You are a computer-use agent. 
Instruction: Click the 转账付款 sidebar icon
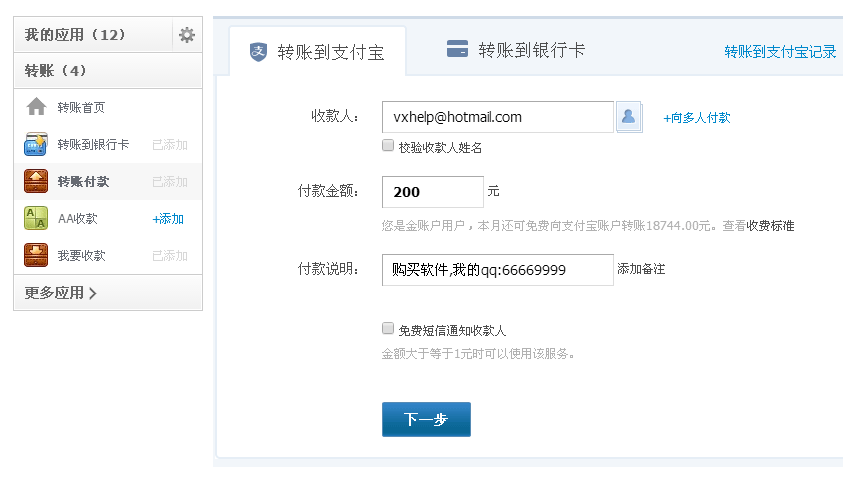point(36,181)
